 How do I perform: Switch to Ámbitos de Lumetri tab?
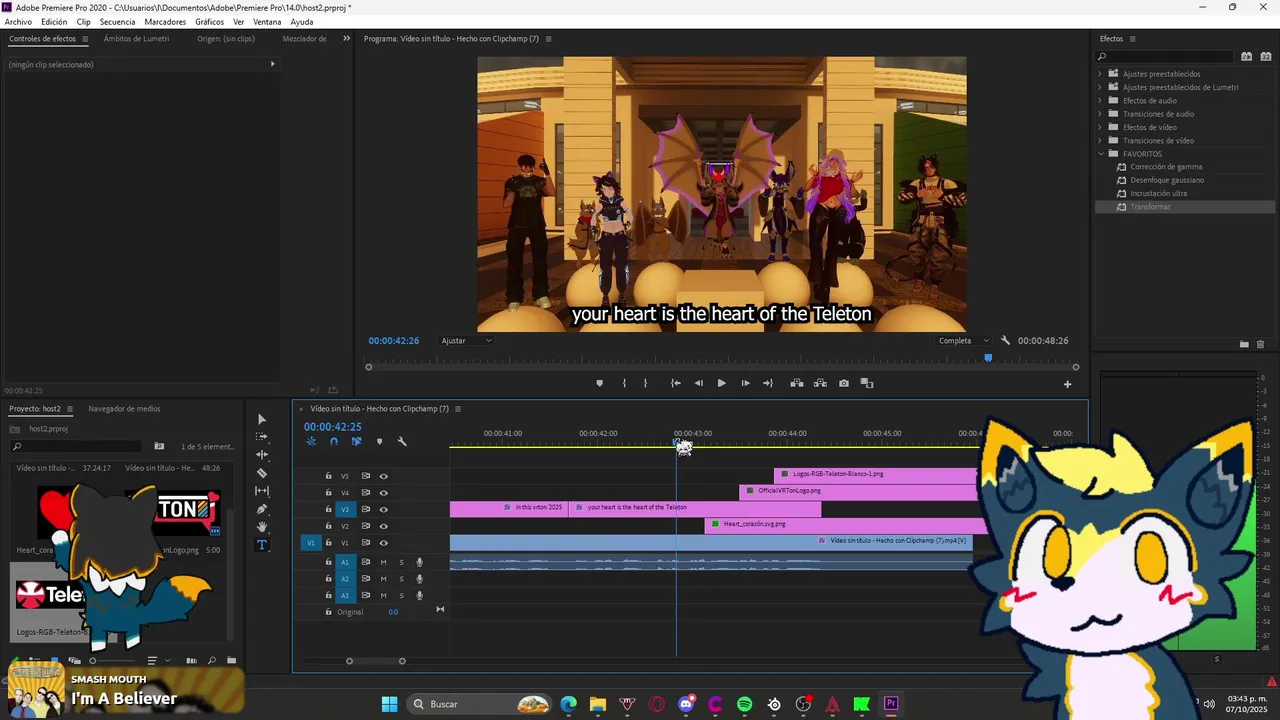(136, 39)
